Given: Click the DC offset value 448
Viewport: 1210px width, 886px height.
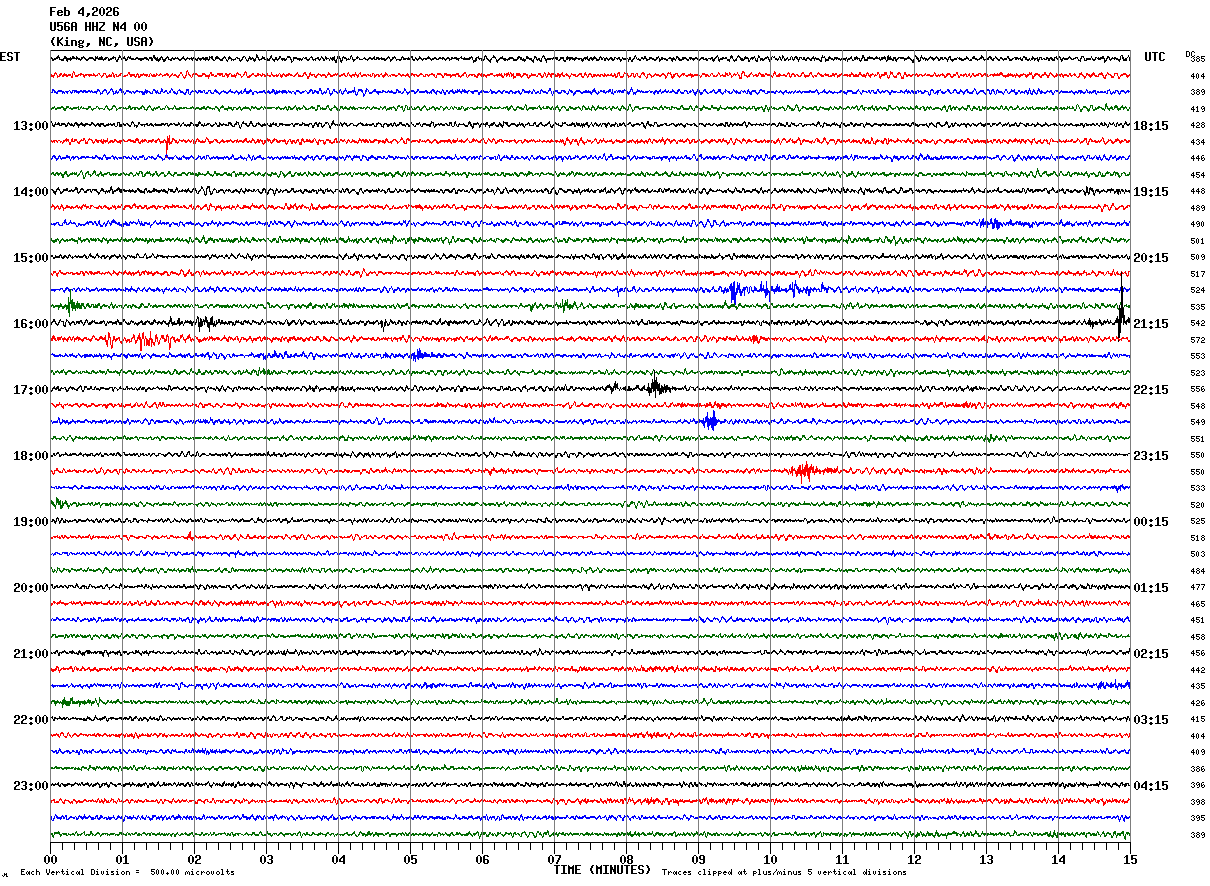Looking at the screenshot, I should click(1197, 192).
